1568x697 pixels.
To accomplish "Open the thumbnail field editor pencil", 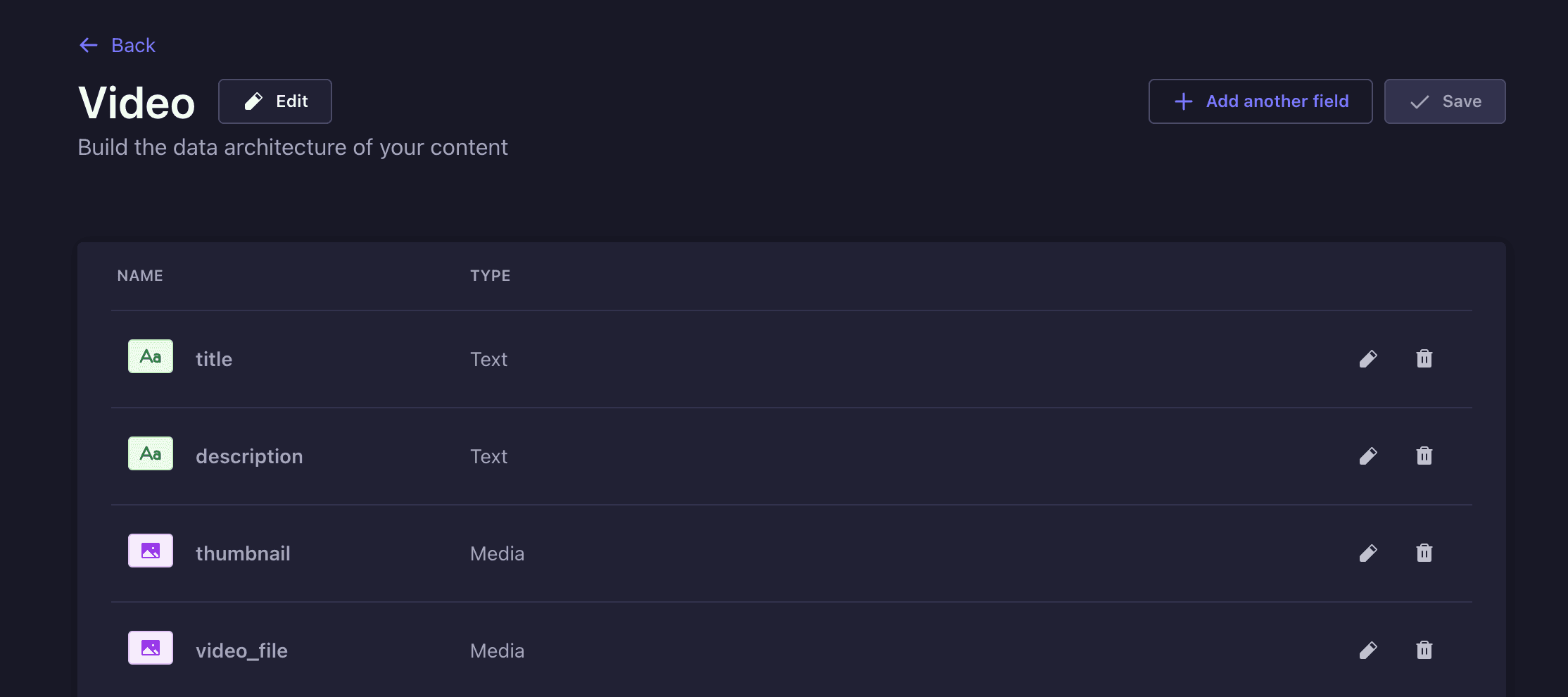I will [x=1368, y=553].
